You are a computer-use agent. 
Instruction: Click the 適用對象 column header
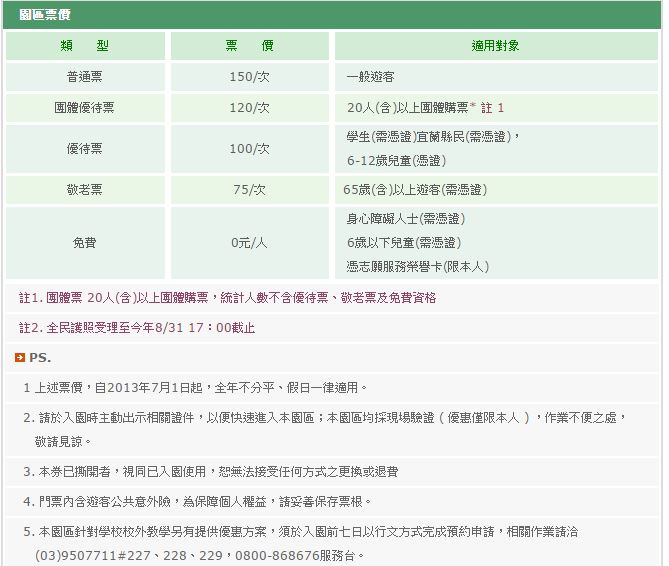tap(495, 46)
